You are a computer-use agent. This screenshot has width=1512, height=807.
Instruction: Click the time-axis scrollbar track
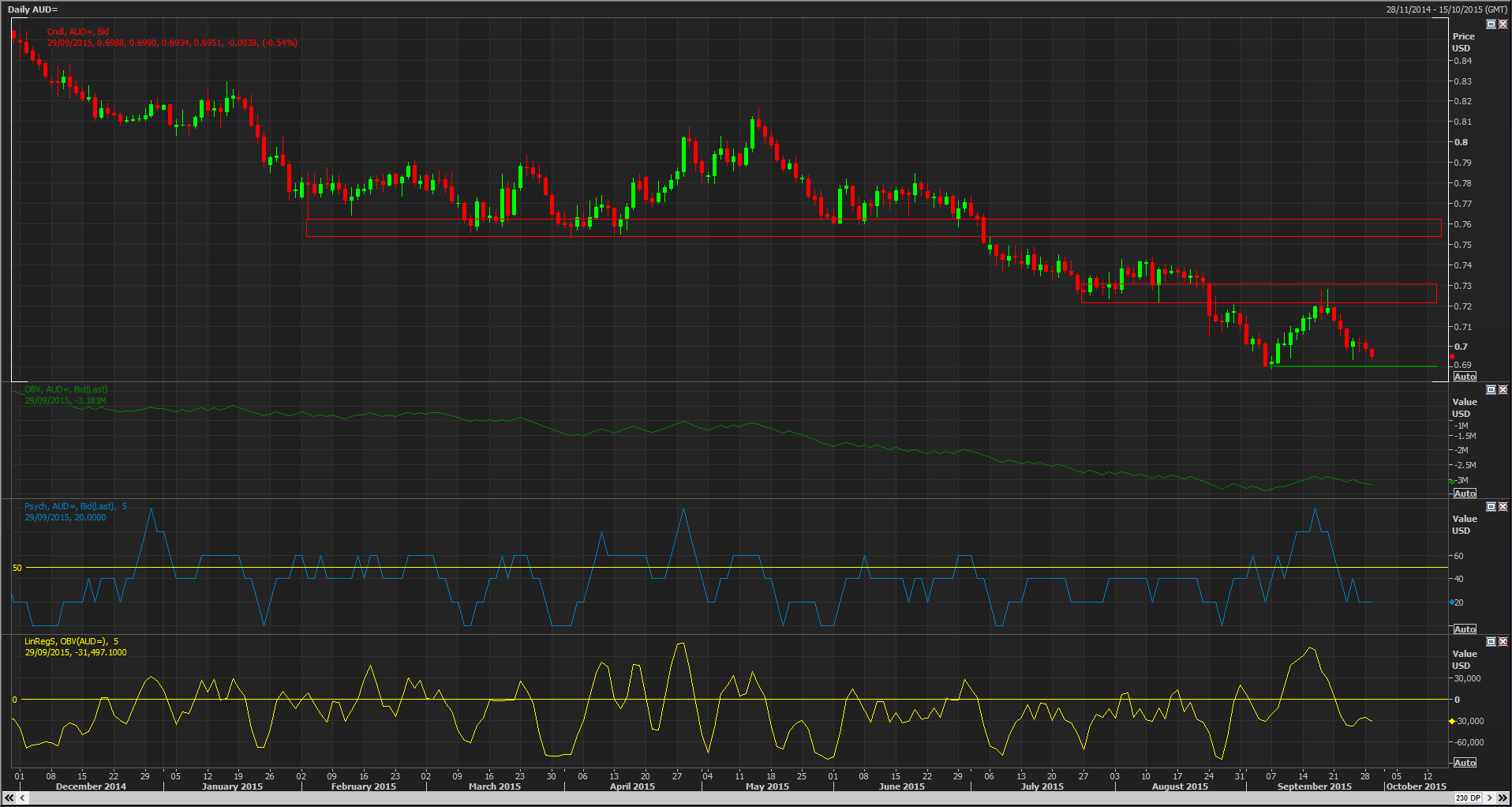click(740, 798)
